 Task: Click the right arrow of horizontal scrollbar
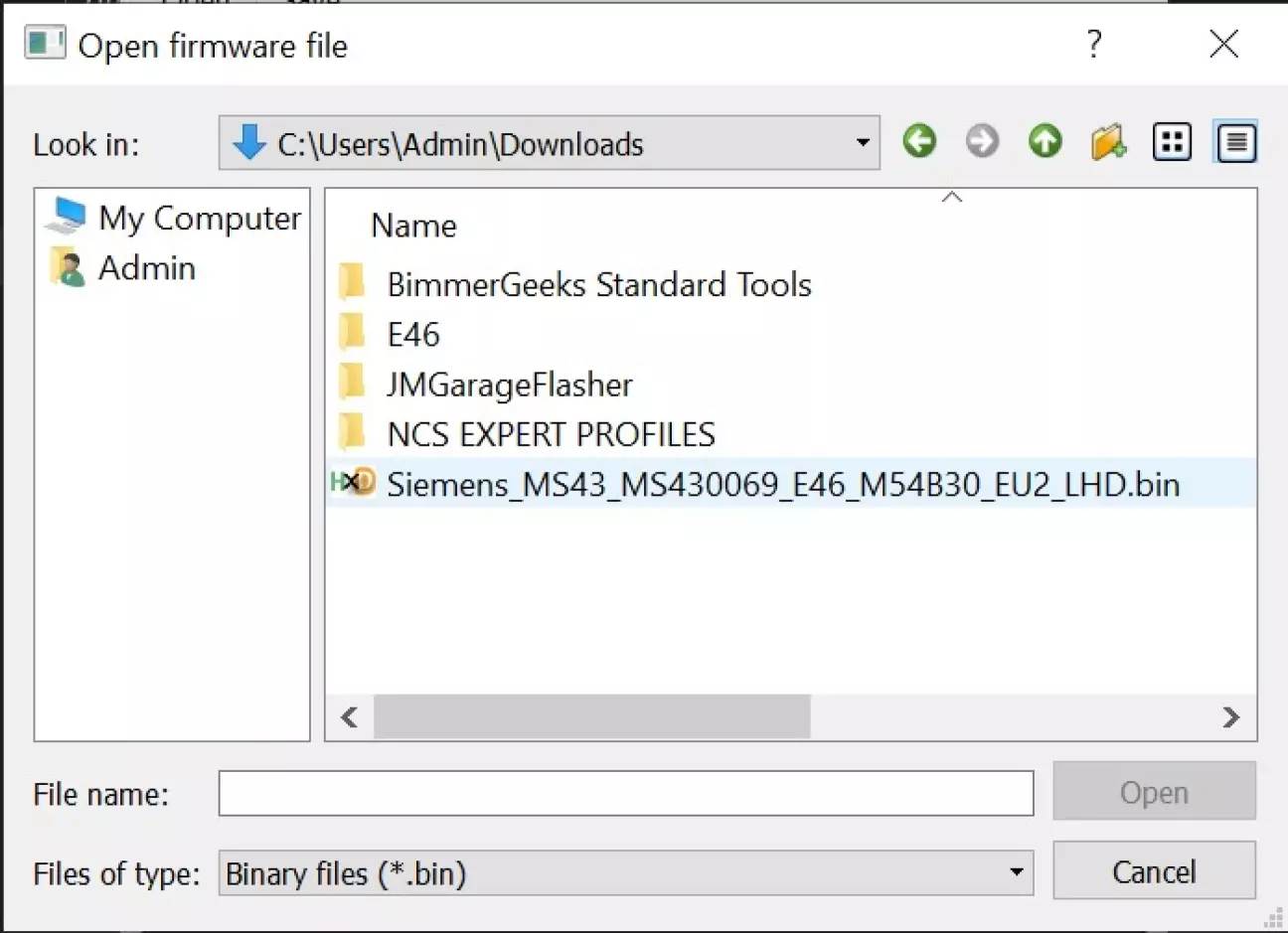tap(1230, 716)
